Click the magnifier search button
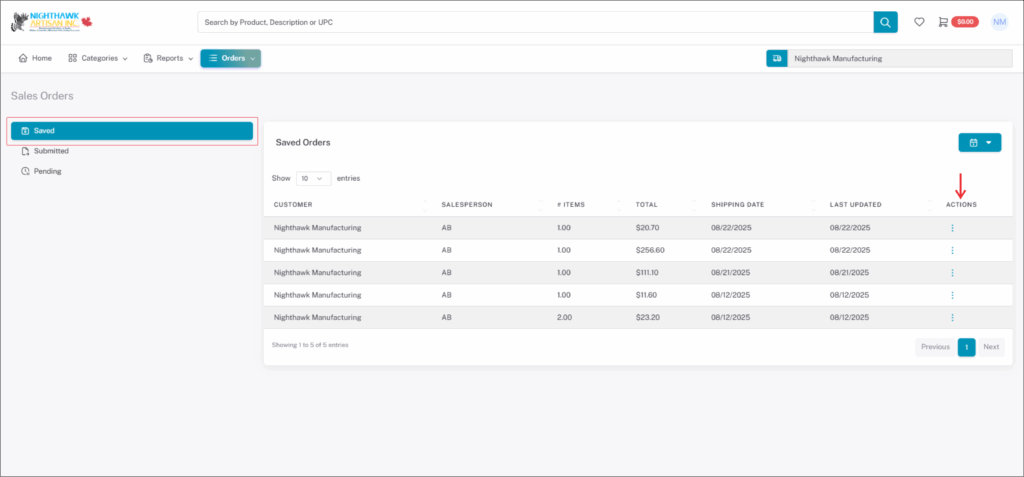This screenshot has width=1024, height=477. (x=885, y=22)
